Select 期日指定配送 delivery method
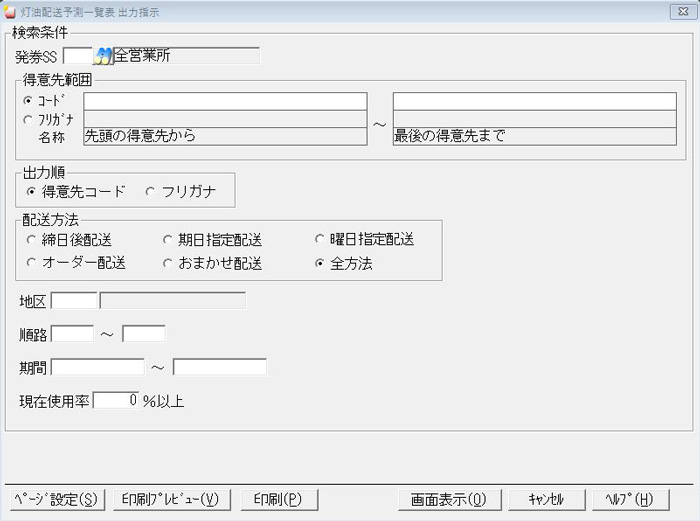Image resolution: width=700 pixels, height=521 pixels. [168, 240]
